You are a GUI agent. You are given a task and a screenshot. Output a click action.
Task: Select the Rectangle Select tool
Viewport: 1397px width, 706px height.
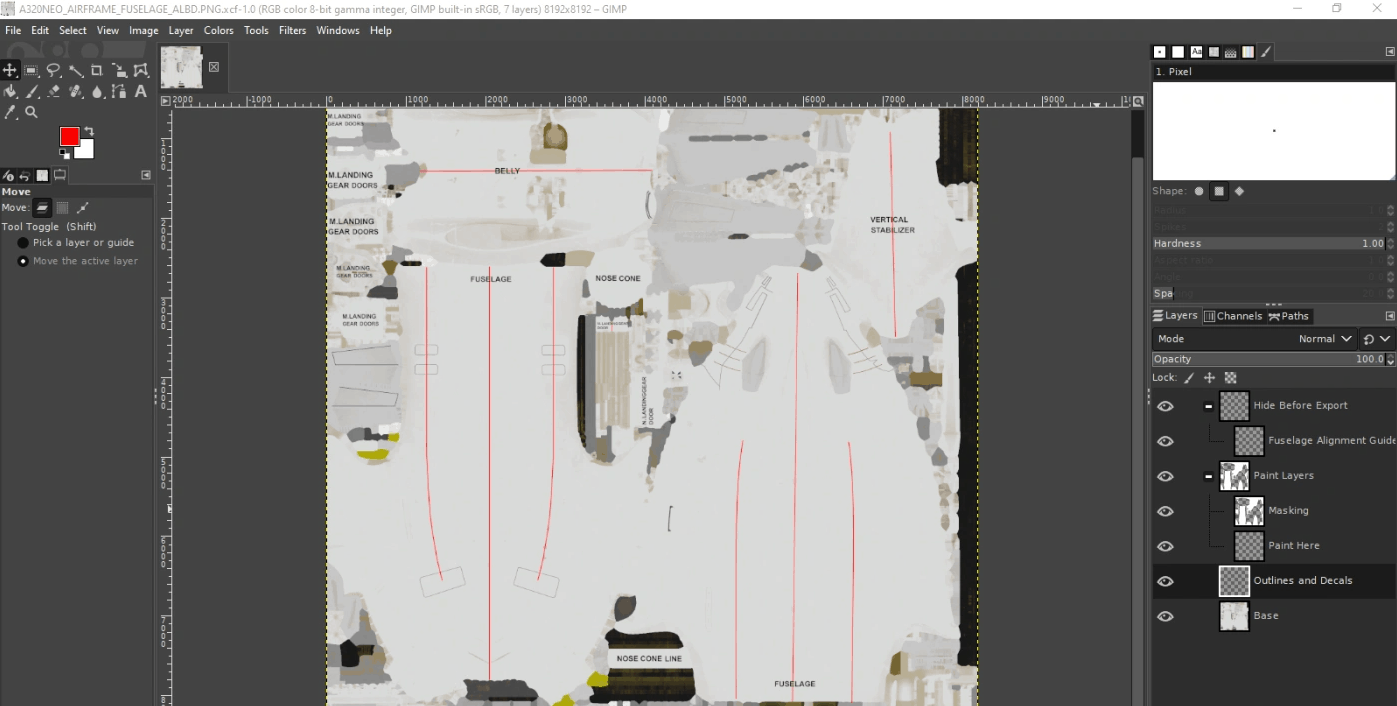(32, 70)
